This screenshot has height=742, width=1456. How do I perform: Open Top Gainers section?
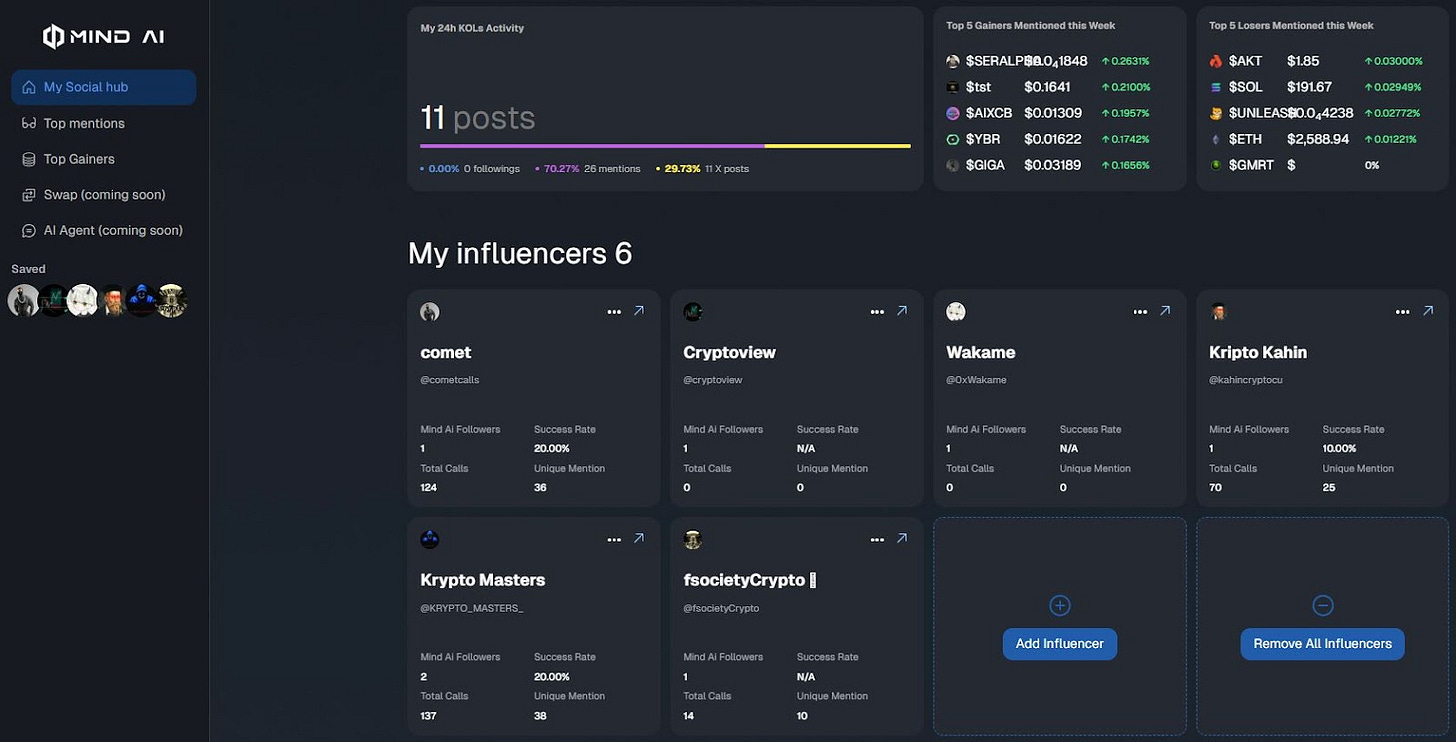pos(79,159)
